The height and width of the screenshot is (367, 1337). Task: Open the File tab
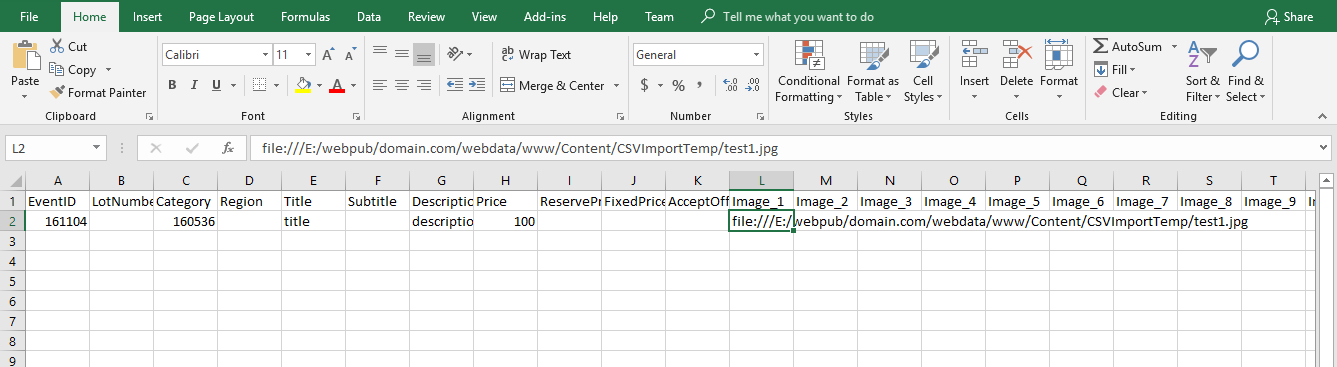click(30, 17)
